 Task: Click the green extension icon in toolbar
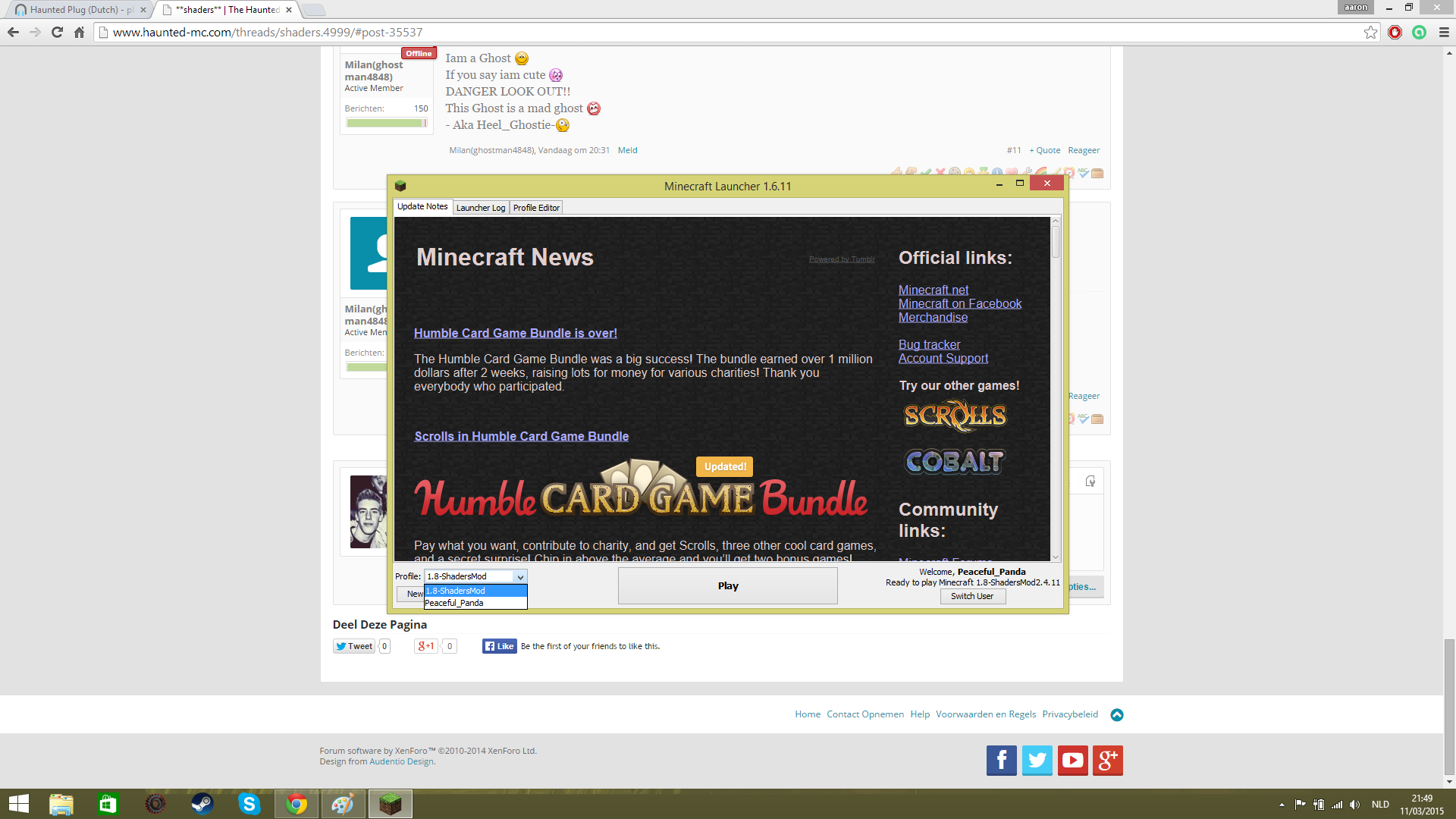pyautogui.click(x=1419, y=32)
